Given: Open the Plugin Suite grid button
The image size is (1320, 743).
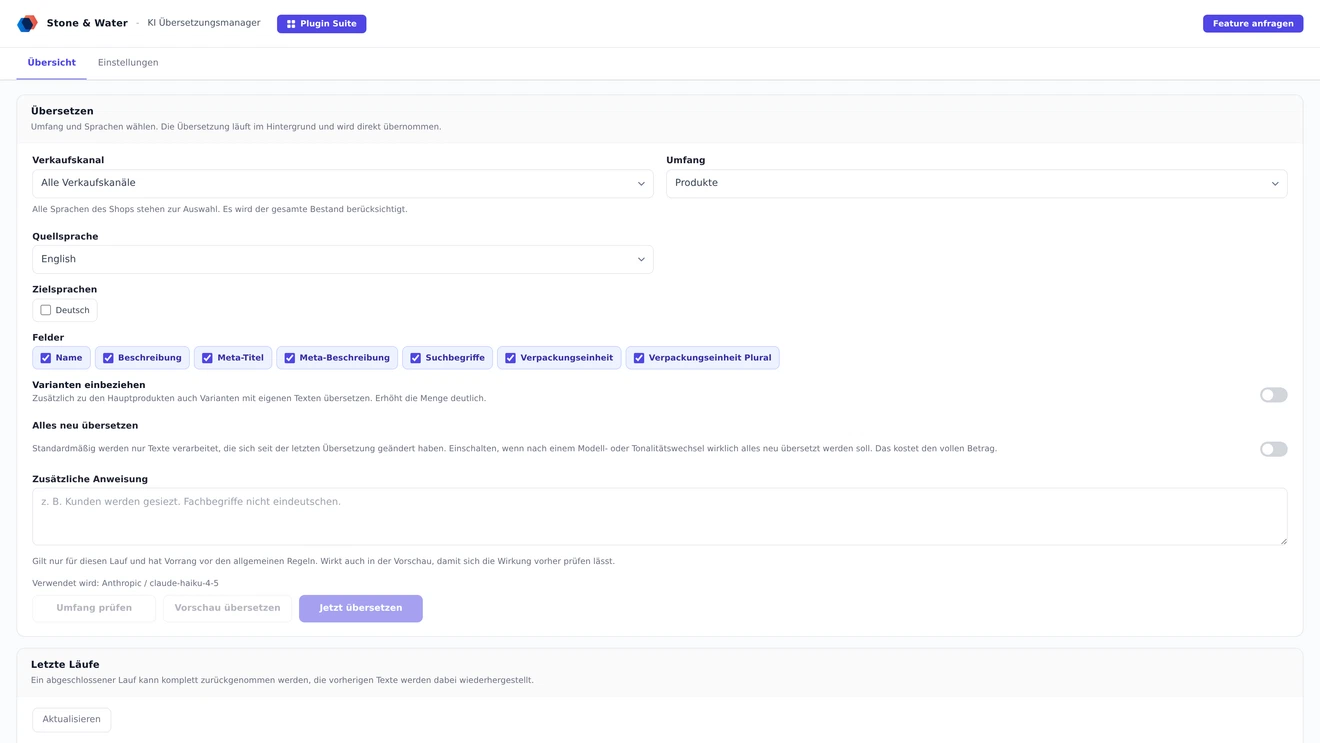Looking at the screenshot, I should click(321, 24).
